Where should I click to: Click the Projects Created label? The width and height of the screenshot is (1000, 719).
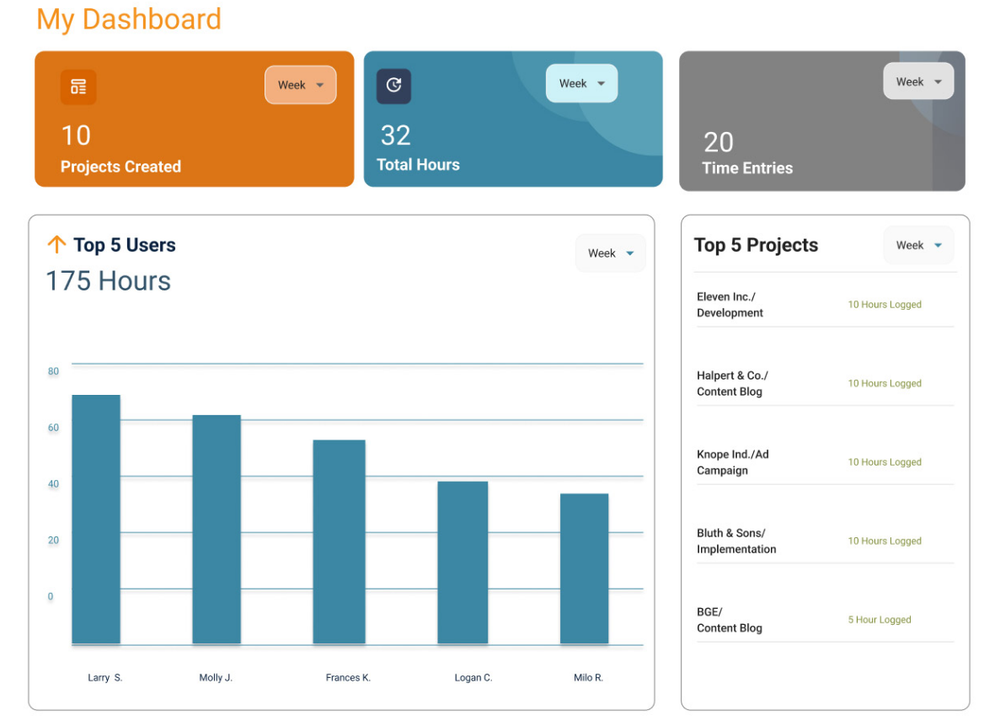(x=121, y=167)
